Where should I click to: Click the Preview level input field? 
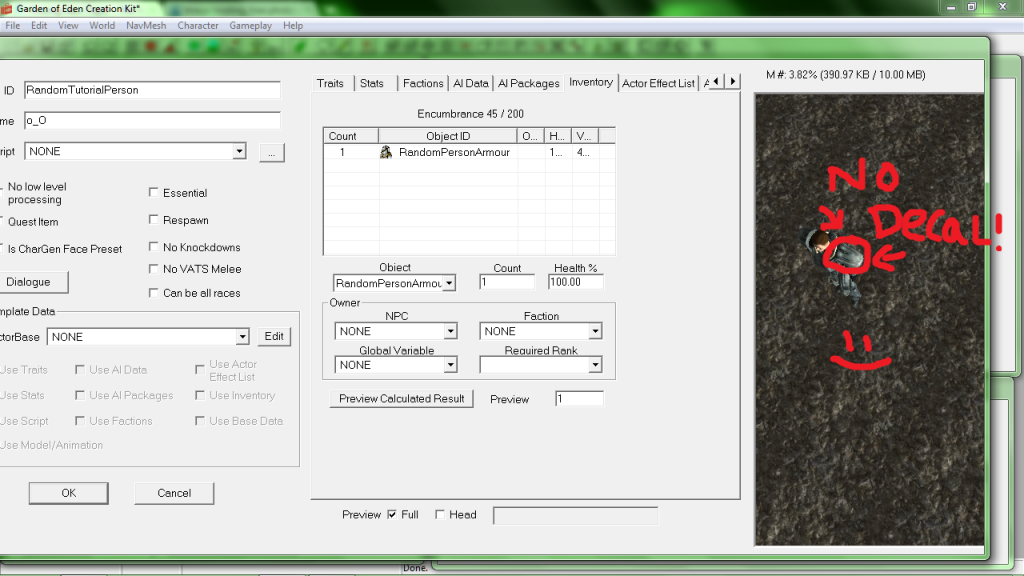pos(579,398)
